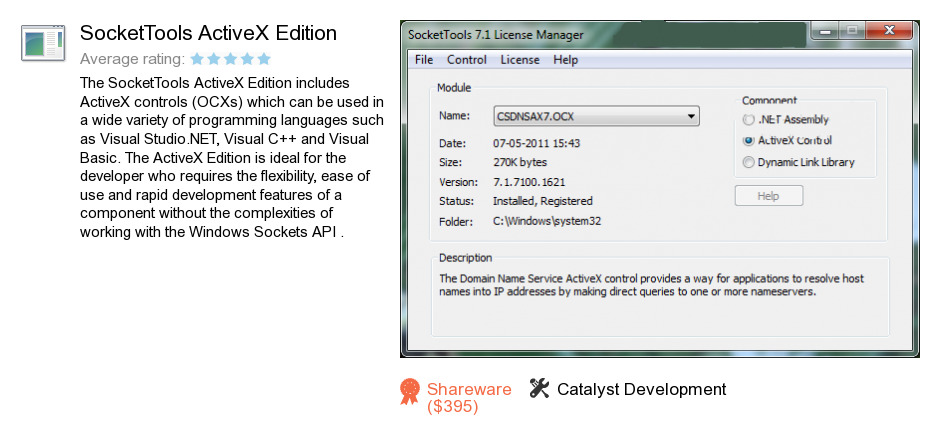Close the License Manager window
Screen dimensions: 940x442
click(889, 31)
